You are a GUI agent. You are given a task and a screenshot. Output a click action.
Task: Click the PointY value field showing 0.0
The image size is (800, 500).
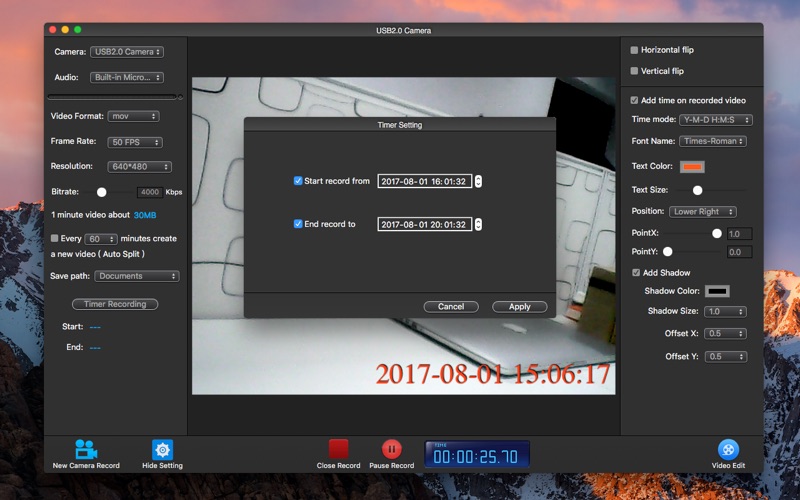(x=739, y=252)
